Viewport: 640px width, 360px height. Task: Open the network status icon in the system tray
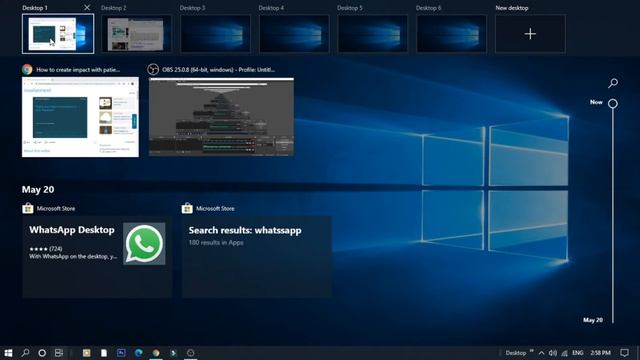[564, 353]
